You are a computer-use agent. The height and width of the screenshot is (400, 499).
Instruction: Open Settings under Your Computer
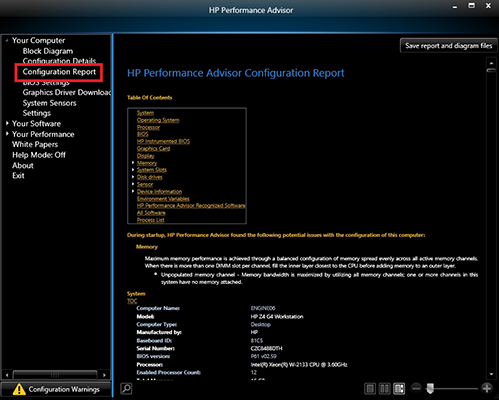coord(37,113)
